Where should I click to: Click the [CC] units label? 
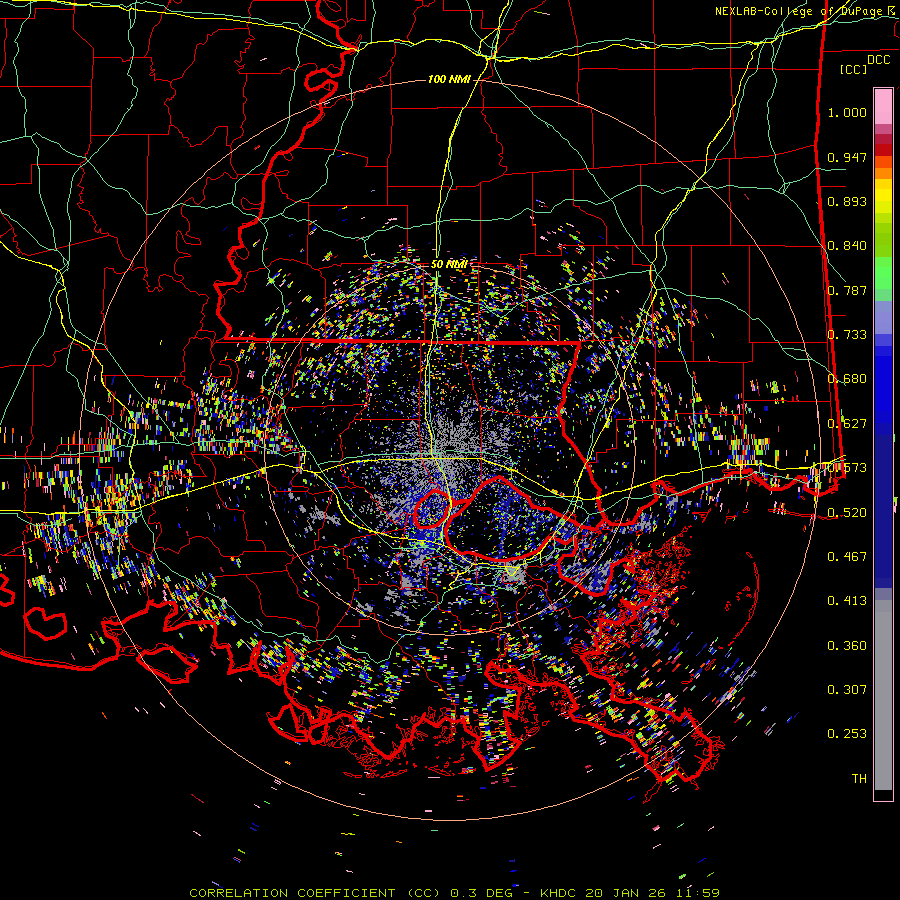click(854, 69)
